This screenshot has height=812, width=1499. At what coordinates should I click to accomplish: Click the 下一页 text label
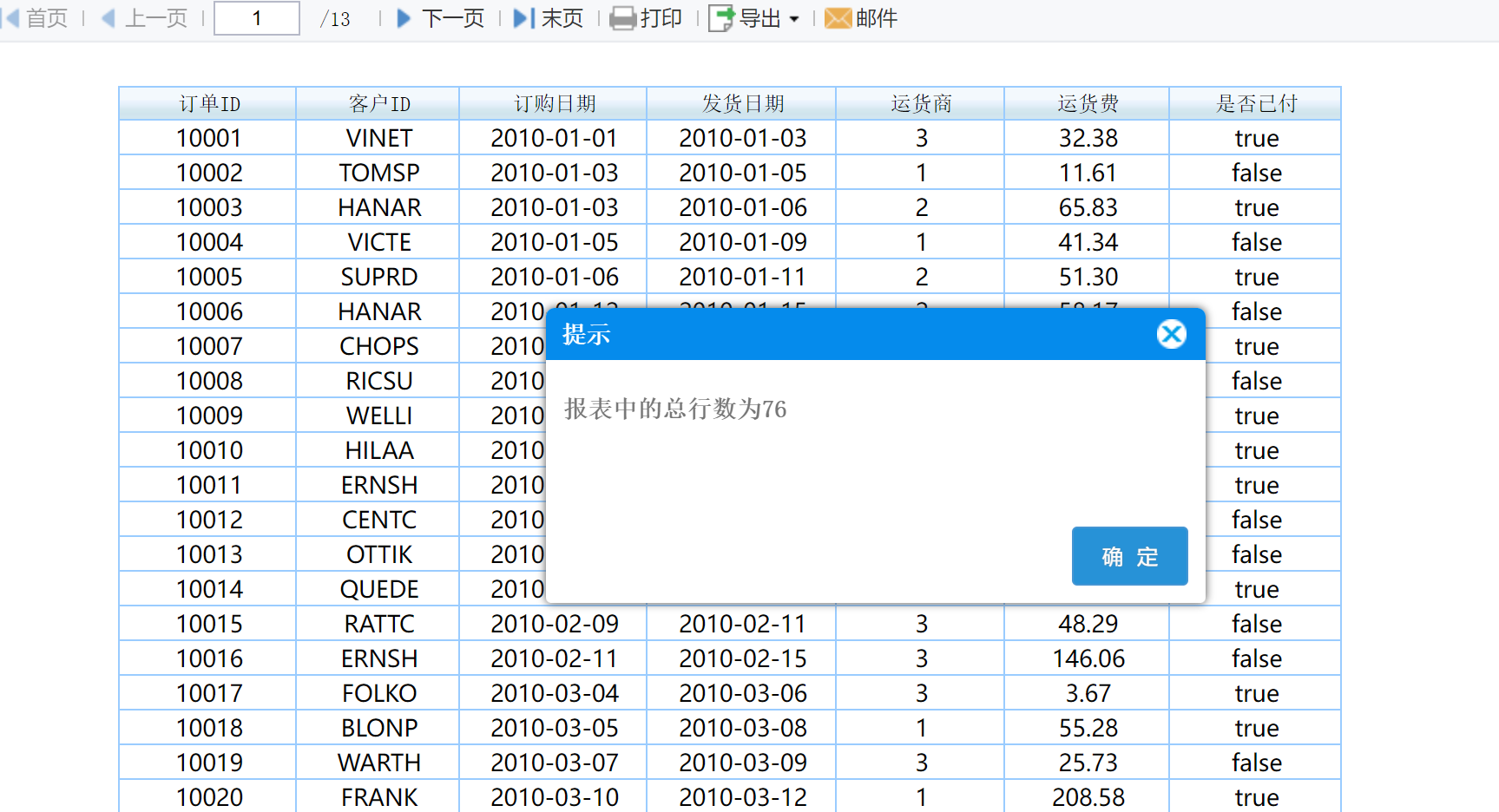coord(453,18)
